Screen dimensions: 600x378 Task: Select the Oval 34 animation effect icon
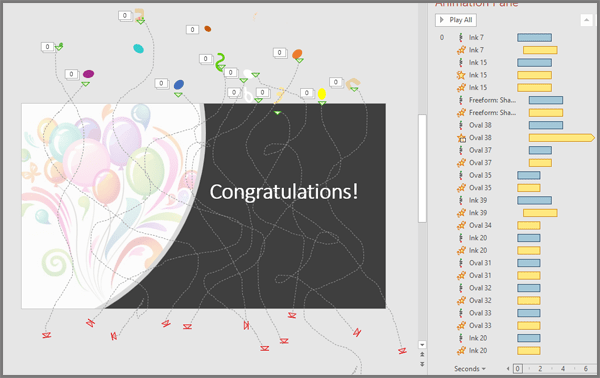[x=461, y=225]
